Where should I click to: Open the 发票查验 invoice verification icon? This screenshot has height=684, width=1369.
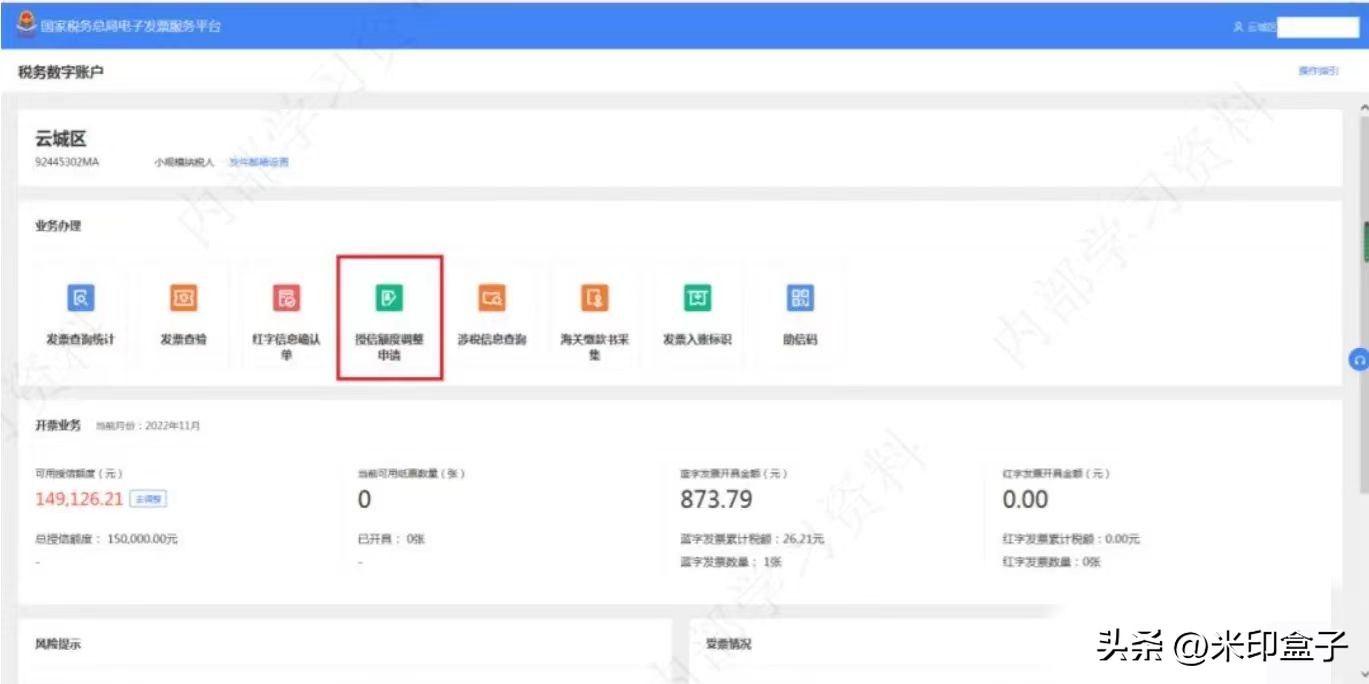click(x=183, y=298)
